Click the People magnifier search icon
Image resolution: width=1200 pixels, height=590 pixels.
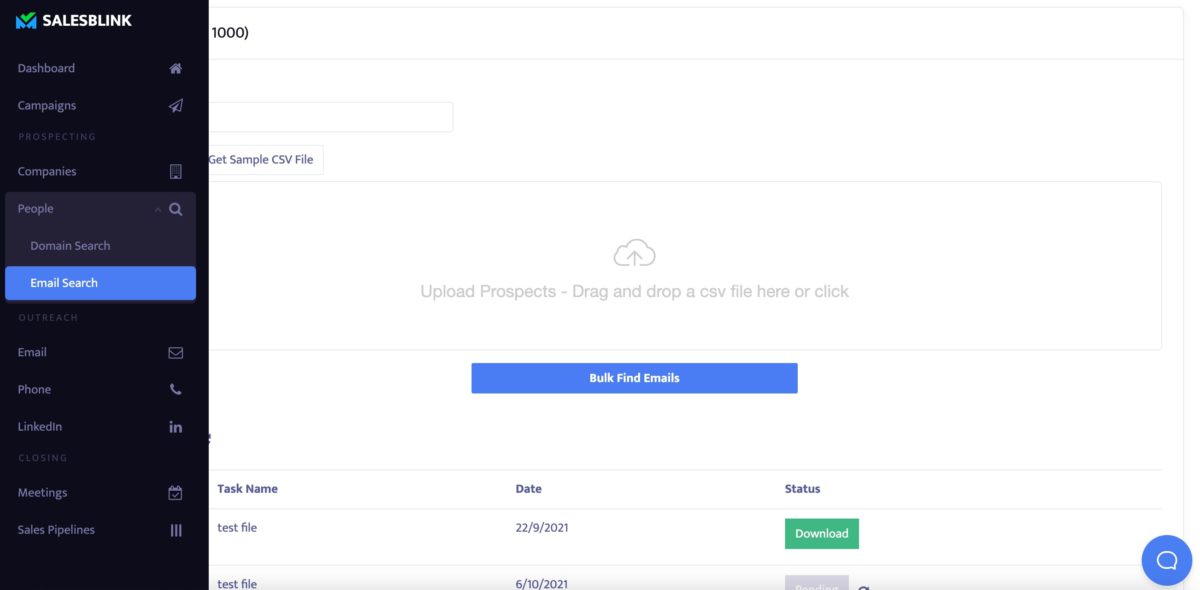point(176,209)
